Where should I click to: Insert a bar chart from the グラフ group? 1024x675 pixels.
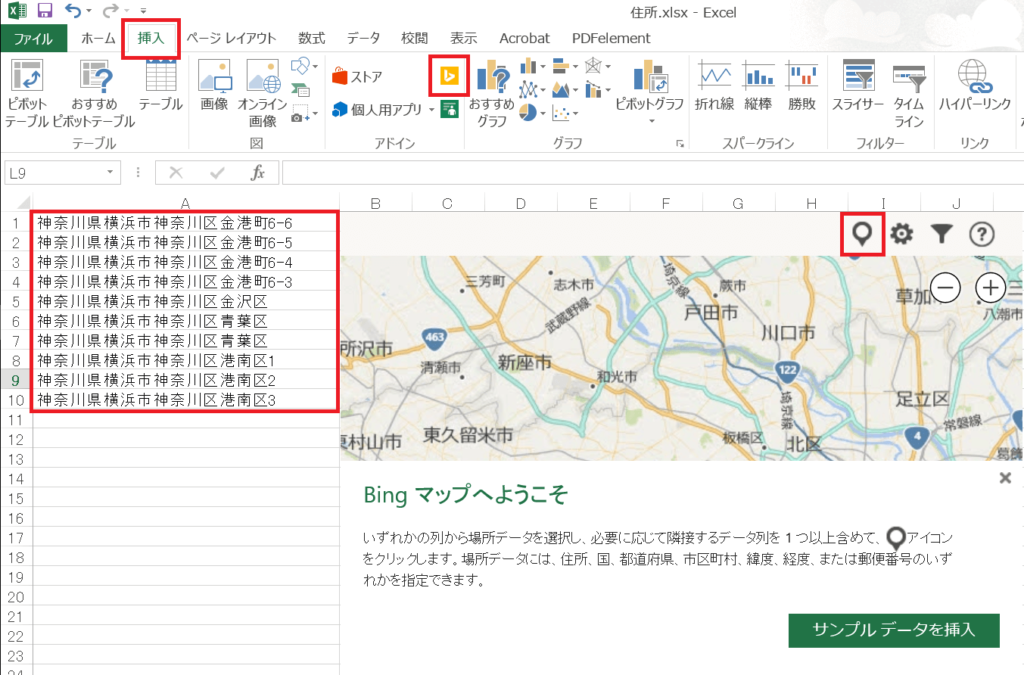point(560,66)
